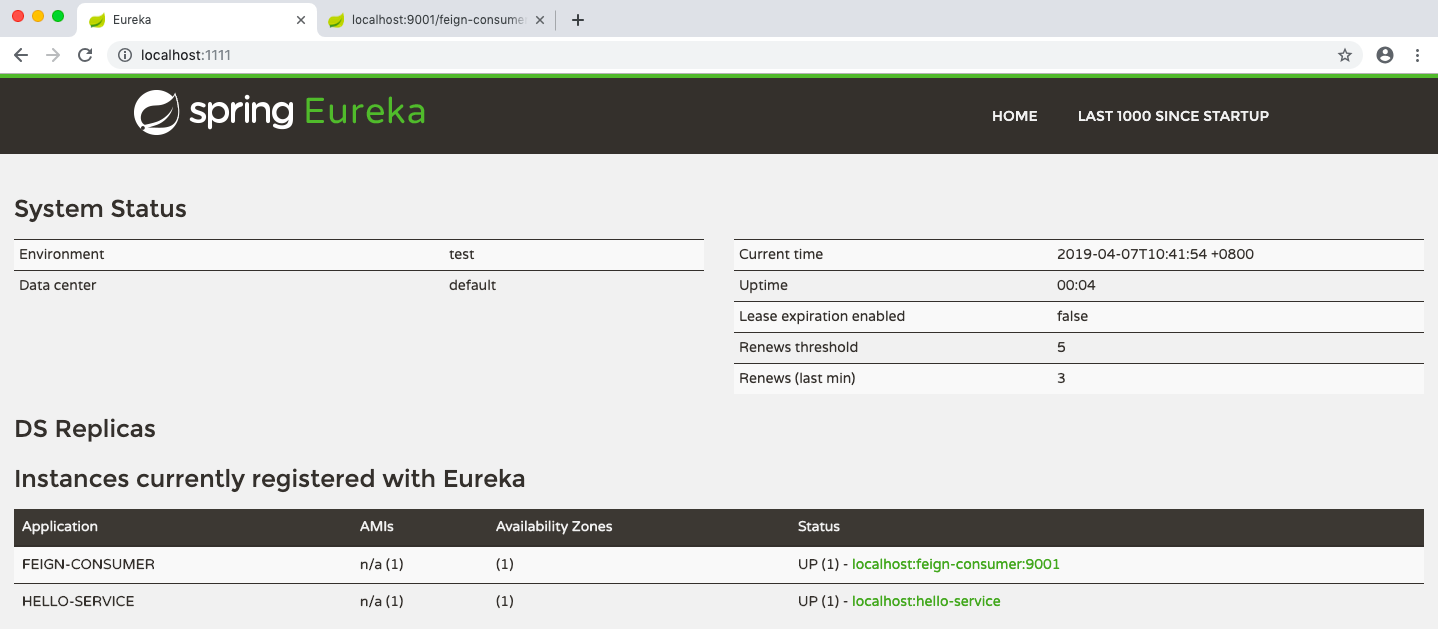Open a new tab with plus icon
Image resolution: width=1438 pixels, height=629 pixels.
pos(577,20)
